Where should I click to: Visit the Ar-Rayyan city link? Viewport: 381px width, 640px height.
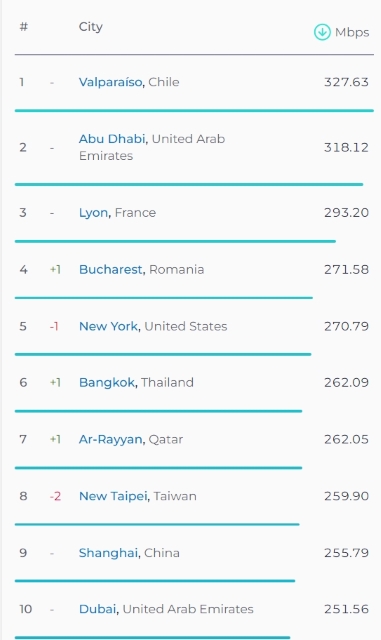tap(110, 439)
